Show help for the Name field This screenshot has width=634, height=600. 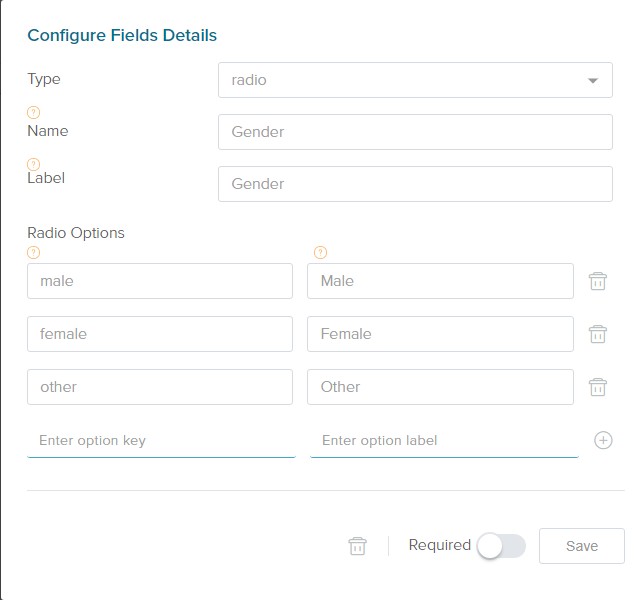(x=33, y=112)
